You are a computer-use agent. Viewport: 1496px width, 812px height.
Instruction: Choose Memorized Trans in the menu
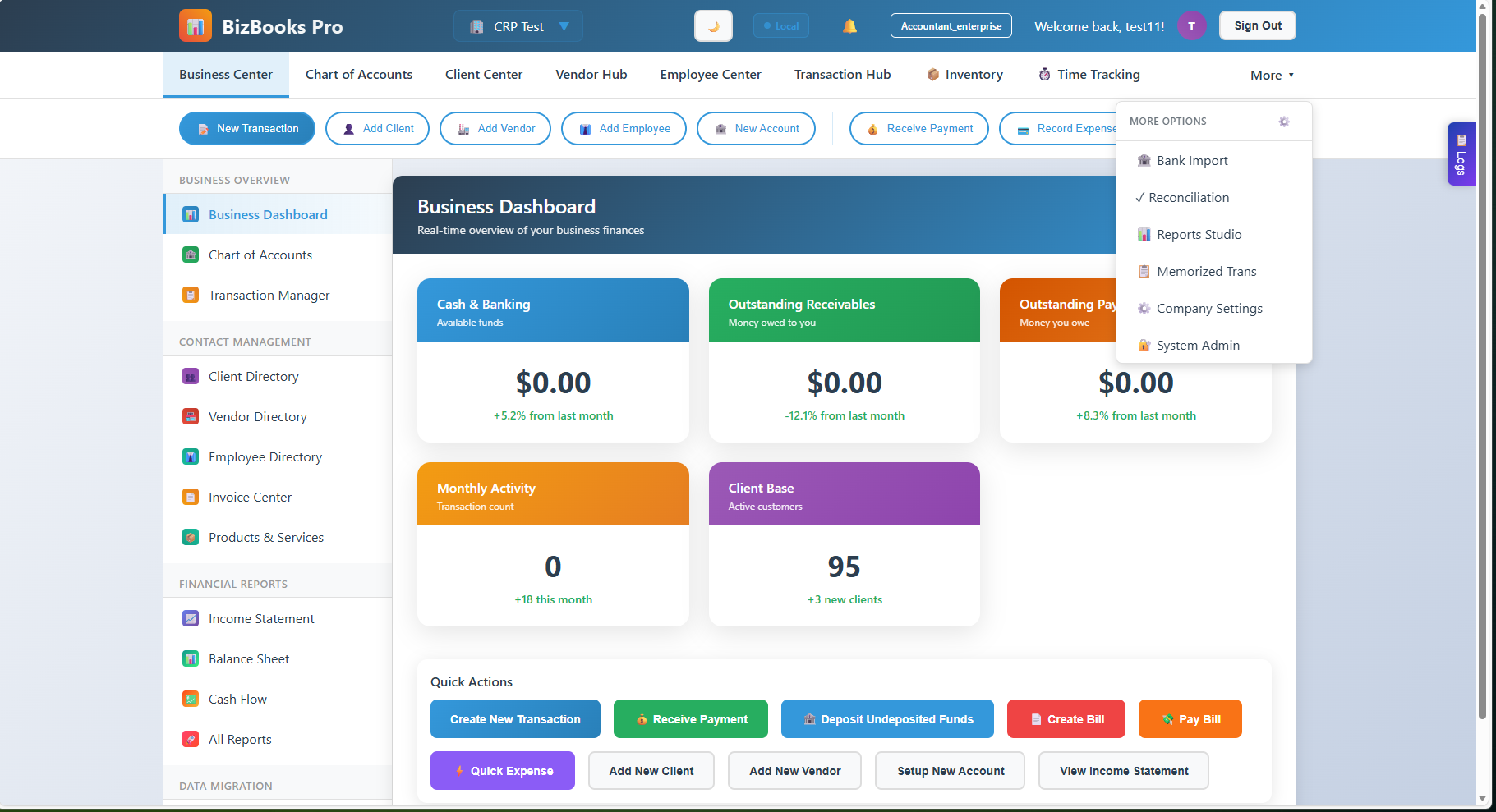tap(1206, 271)
